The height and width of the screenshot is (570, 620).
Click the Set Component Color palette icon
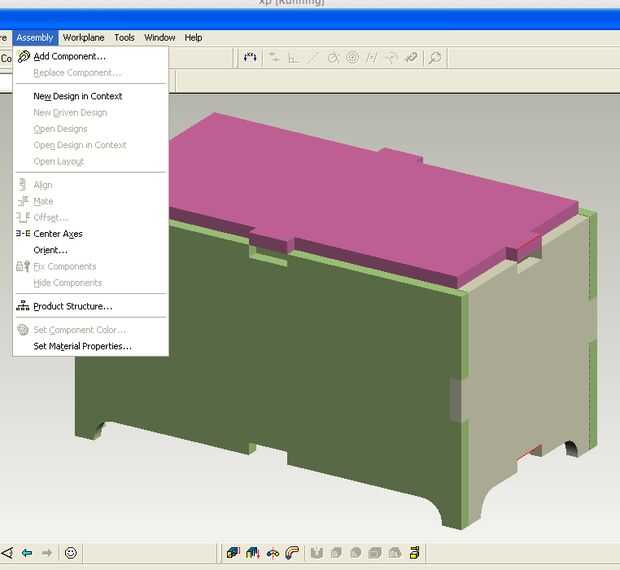(23, 329)
